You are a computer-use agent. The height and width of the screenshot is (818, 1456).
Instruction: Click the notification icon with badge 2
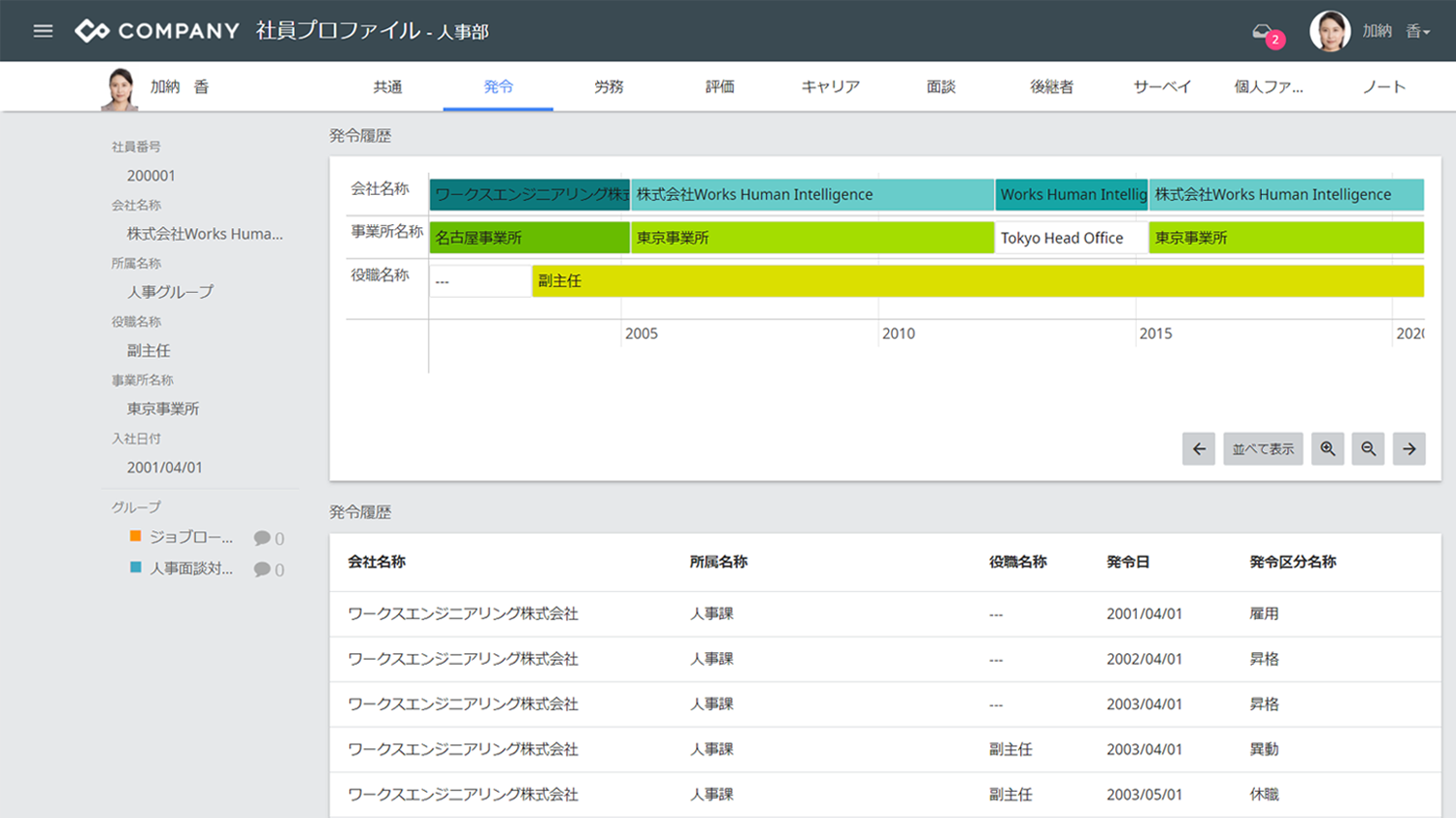(x=1265, y=33)
